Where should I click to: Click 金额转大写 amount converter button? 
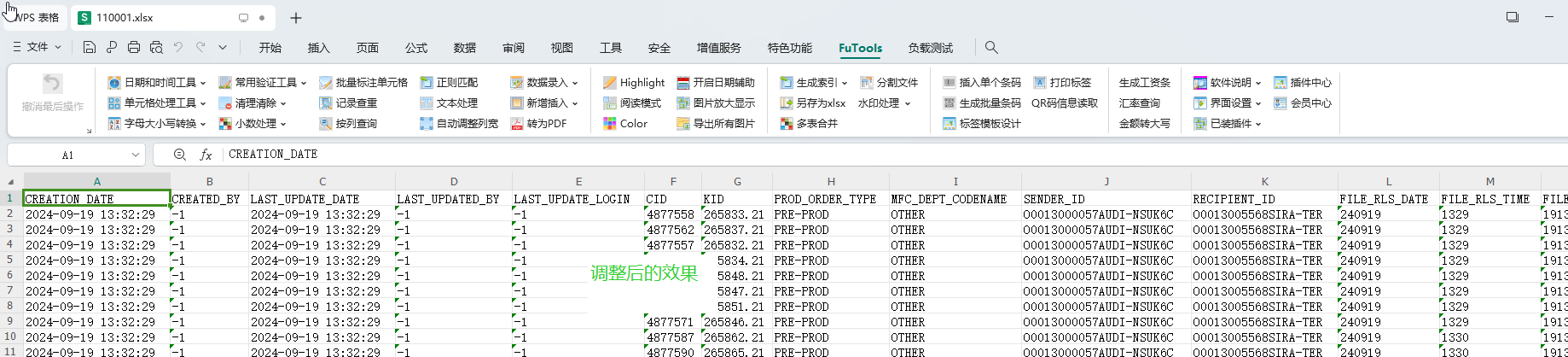coord(1145,124)
